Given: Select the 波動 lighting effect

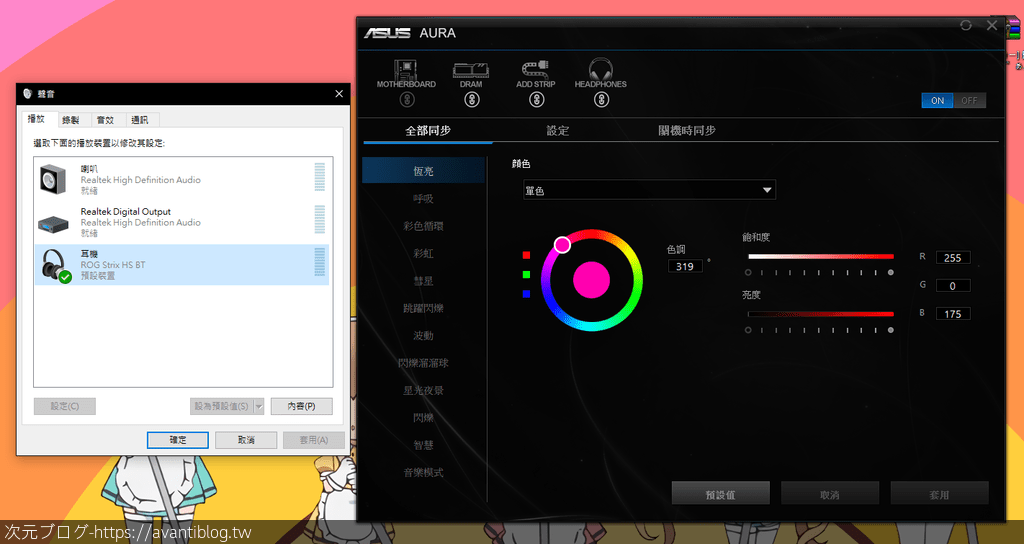Looking at the screenshot, I should click(x=423, y=336).
